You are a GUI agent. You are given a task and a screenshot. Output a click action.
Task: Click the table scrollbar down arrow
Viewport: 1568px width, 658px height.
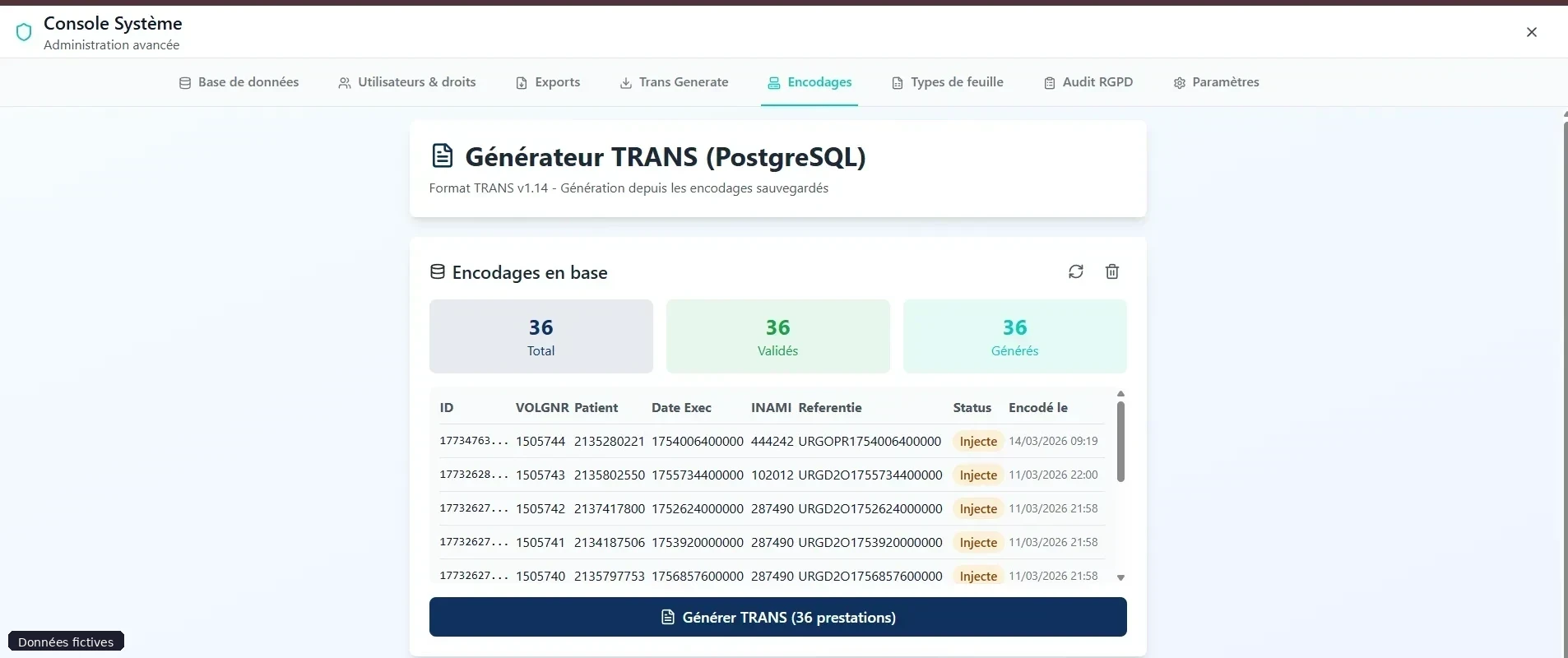click(1120, 578)
